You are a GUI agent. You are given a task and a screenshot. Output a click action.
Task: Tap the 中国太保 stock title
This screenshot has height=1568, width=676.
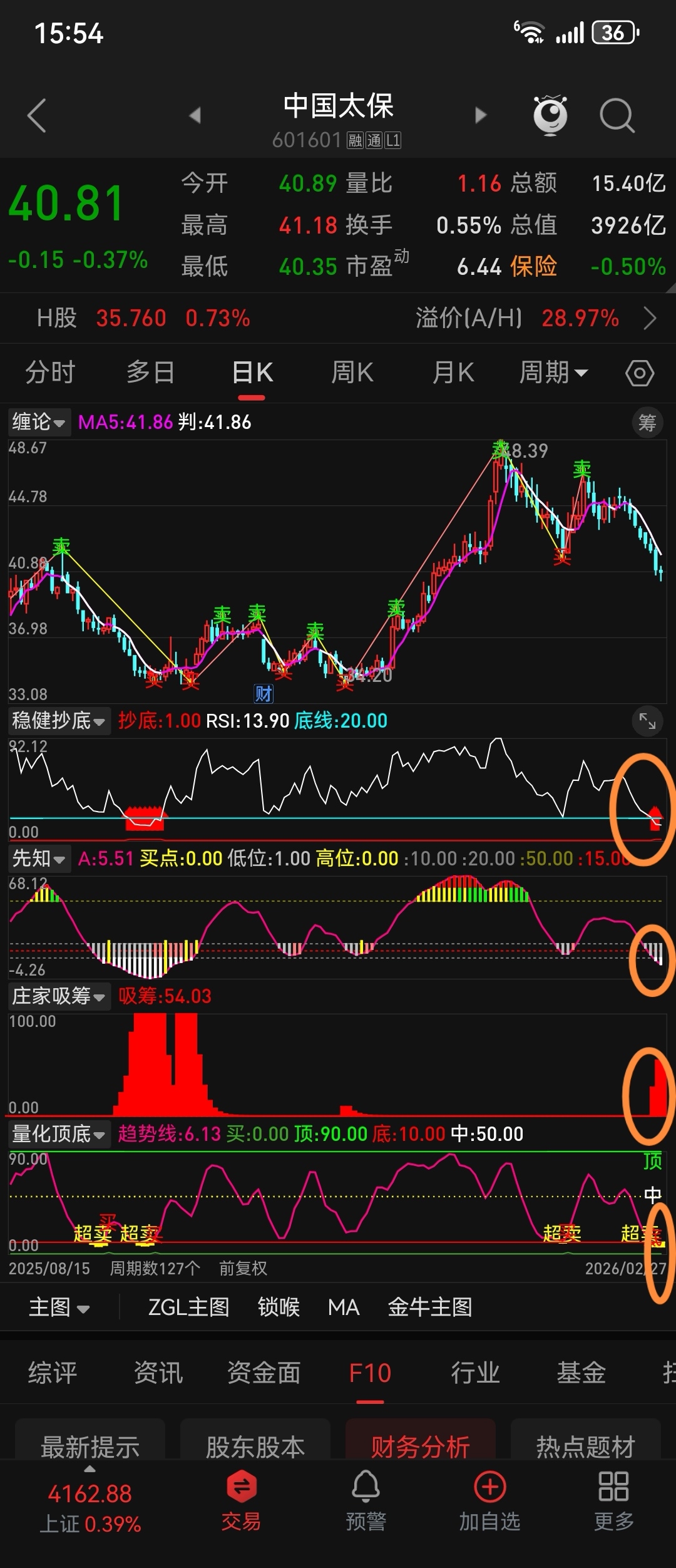pos(338,106)
